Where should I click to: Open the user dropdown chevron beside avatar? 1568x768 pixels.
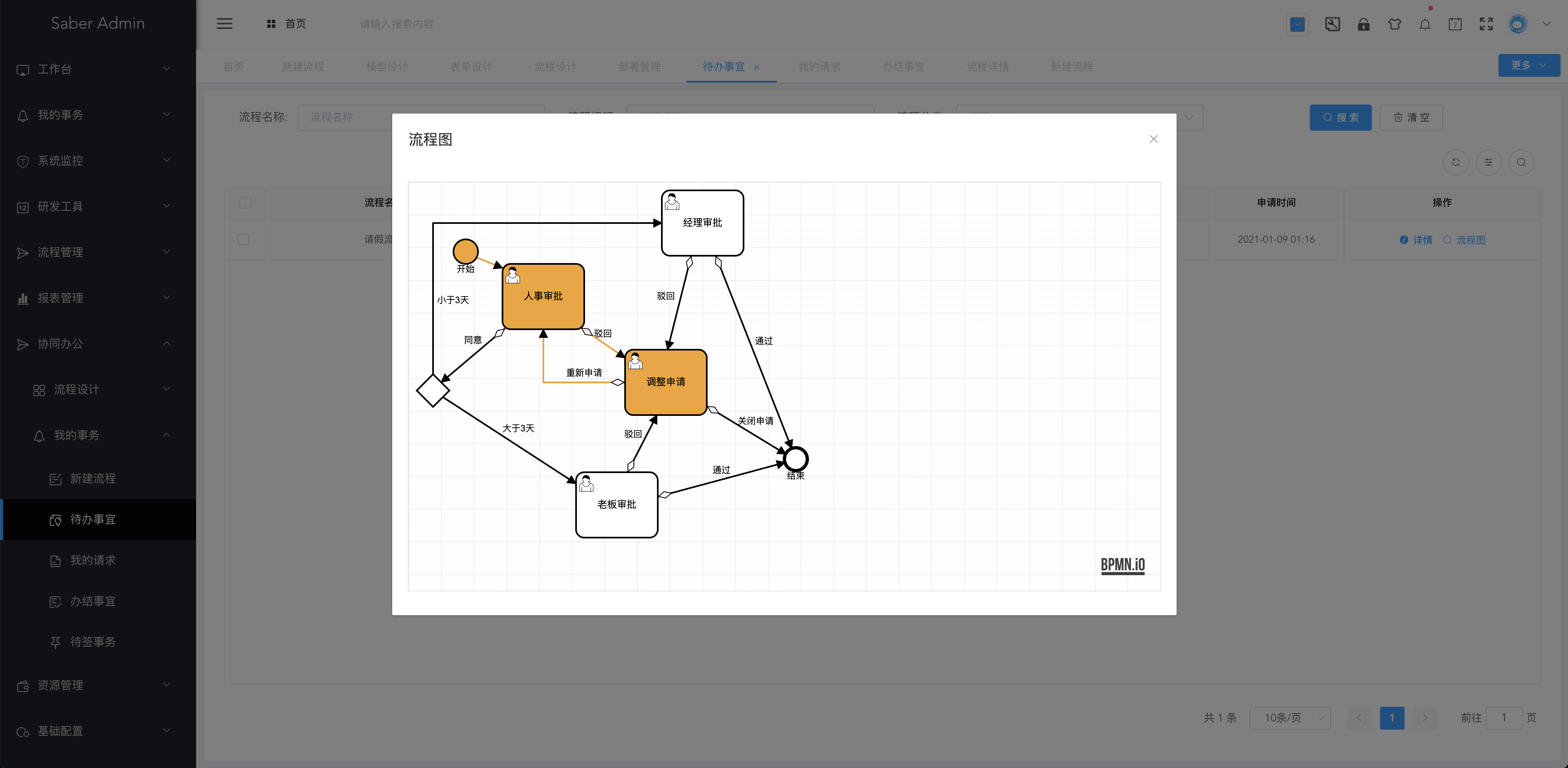1547,25
